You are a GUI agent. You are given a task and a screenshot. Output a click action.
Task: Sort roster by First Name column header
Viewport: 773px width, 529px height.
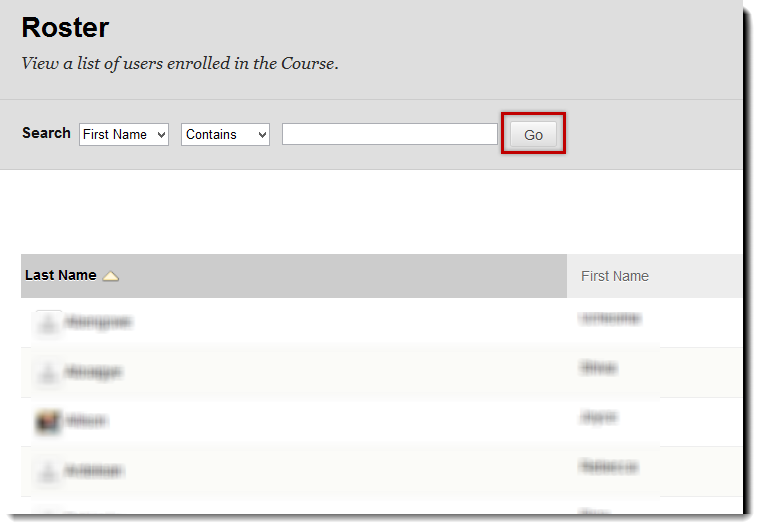(x=615, y=276)
